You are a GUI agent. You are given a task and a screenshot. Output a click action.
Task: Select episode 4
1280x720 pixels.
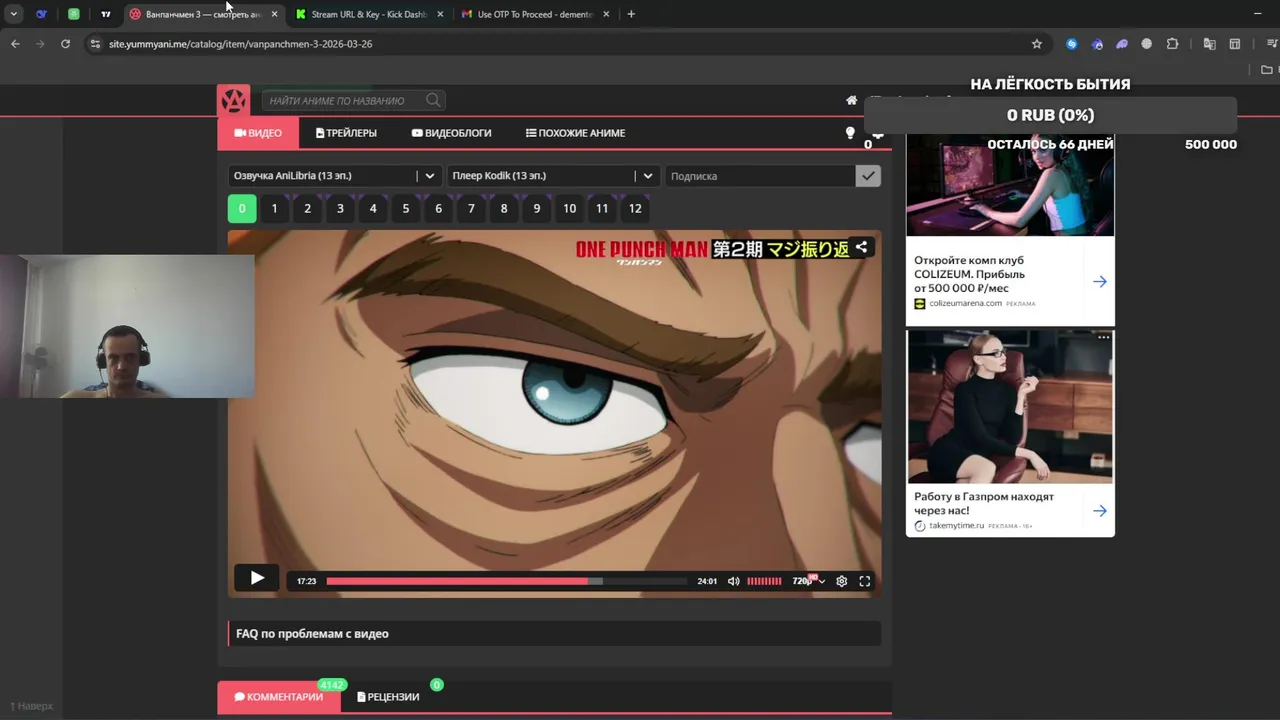373,208
